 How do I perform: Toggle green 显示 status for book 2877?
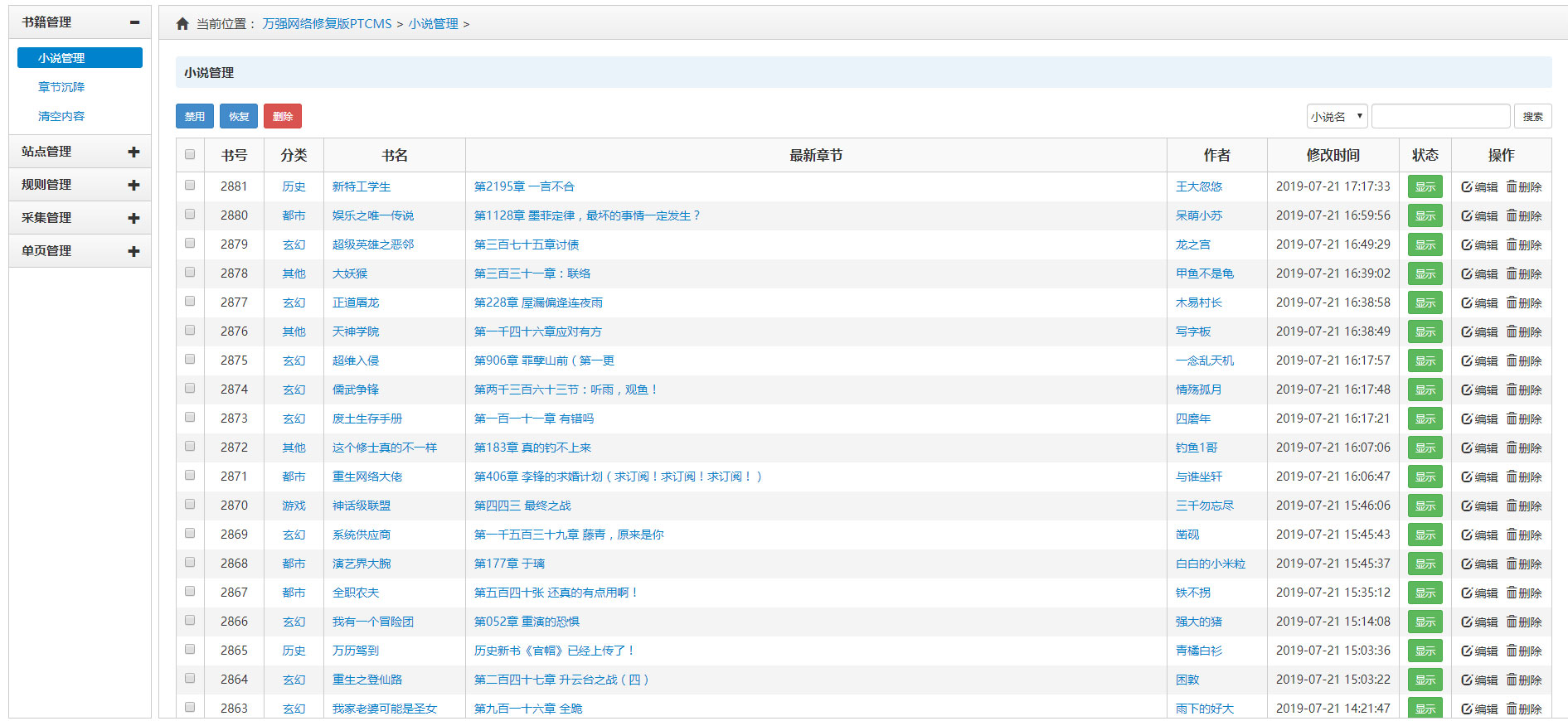point(1425,303)
